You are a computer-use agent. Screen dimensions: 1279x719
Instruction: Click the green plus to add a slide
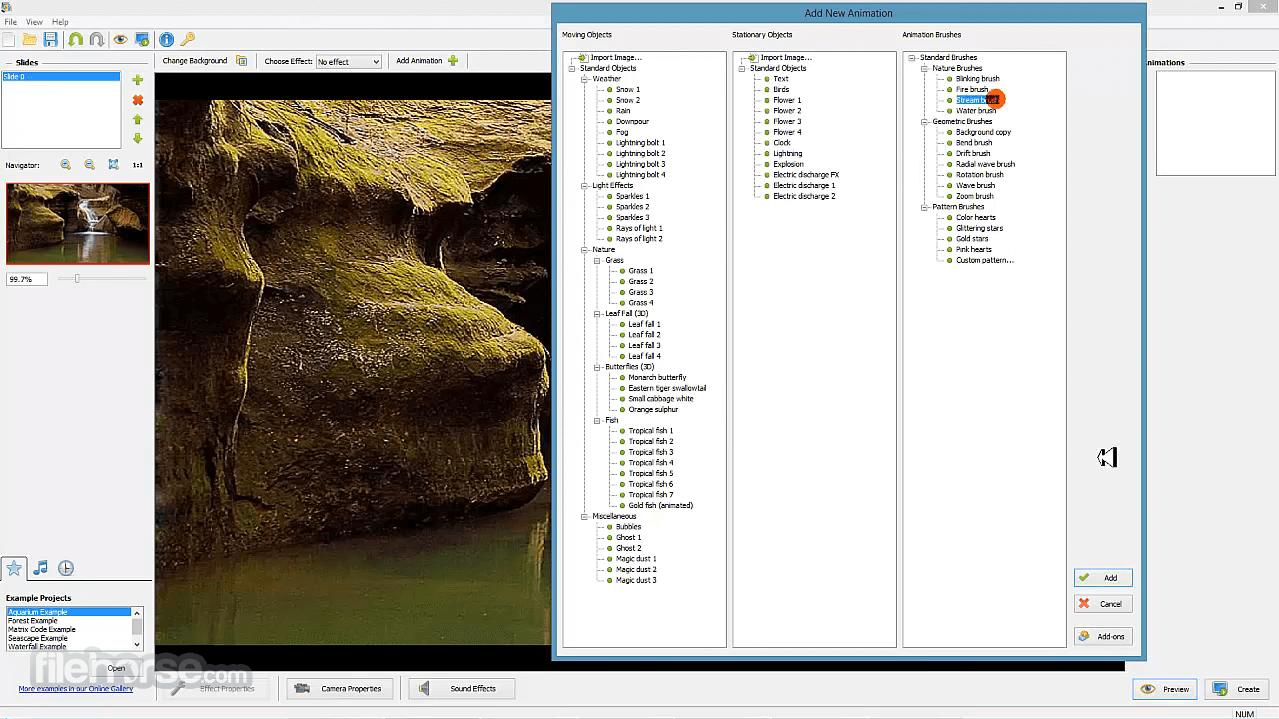coord(137,80)
